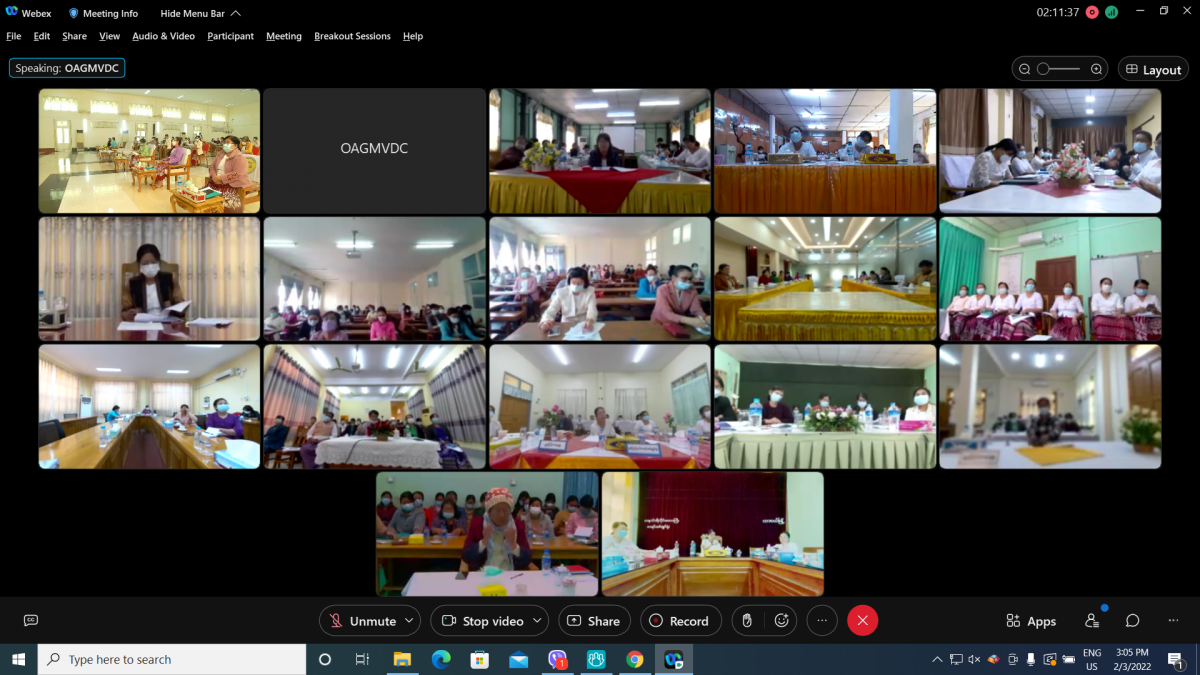The height and width of the screenshot is (675, 1200).
Task: Toggle Record for this meeting
Action: pyautogui.click(x=679, y=621)
